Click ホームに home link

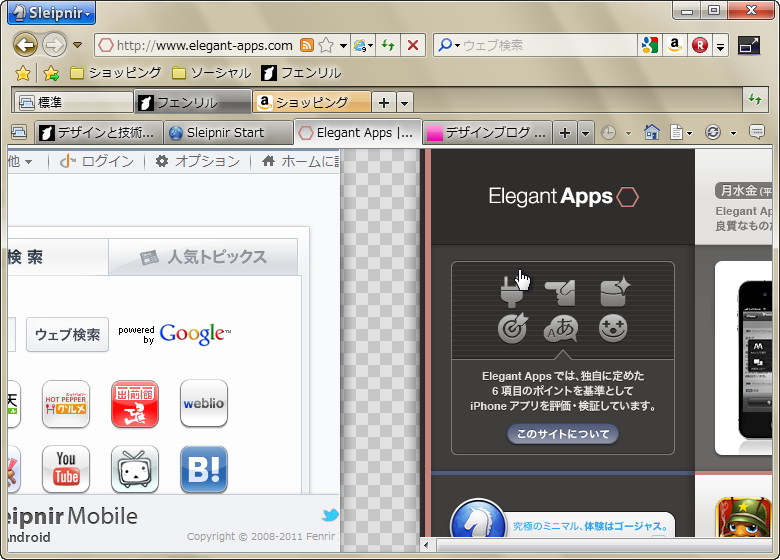point(300,161)
